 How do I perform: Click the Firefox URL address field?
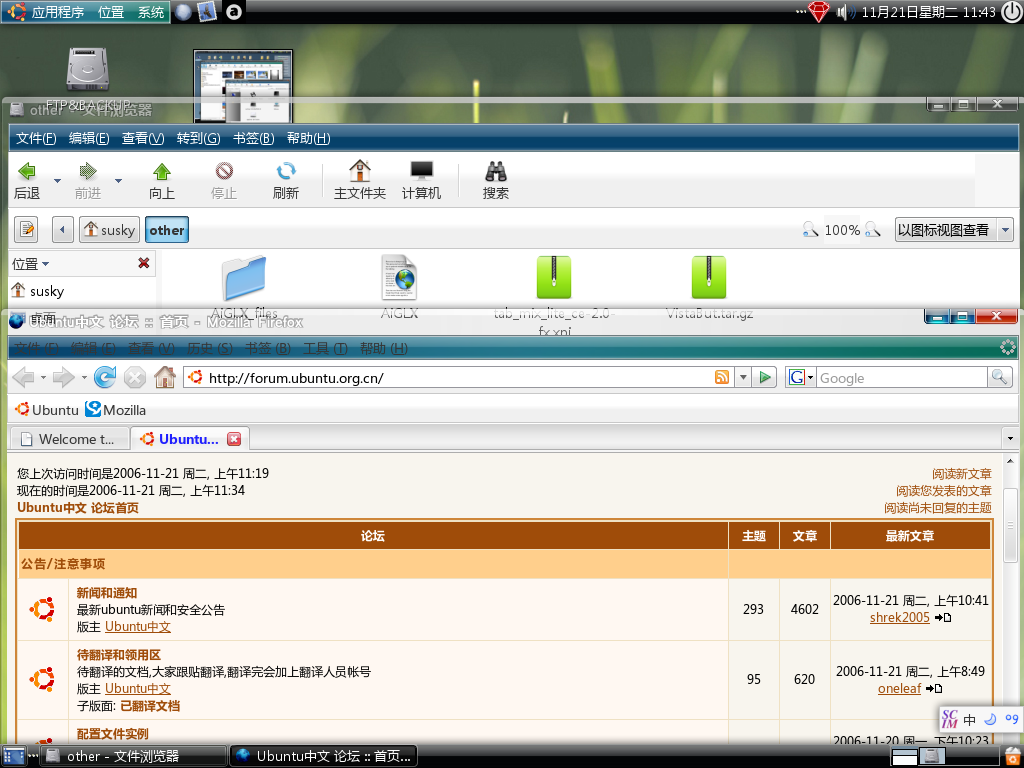pos(460,377)
